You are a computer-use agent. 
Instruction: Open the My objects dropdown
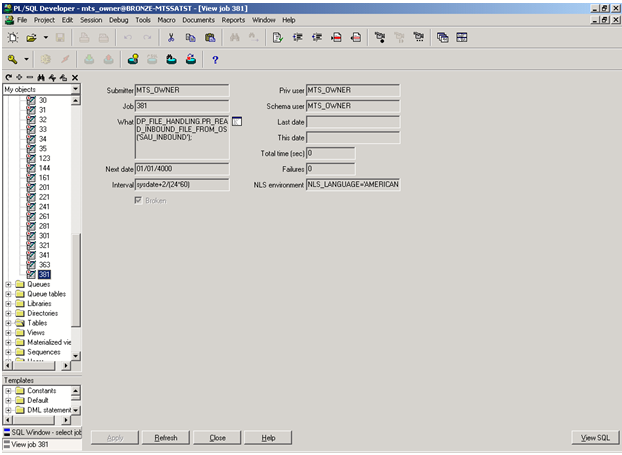[x=76, y=89]
